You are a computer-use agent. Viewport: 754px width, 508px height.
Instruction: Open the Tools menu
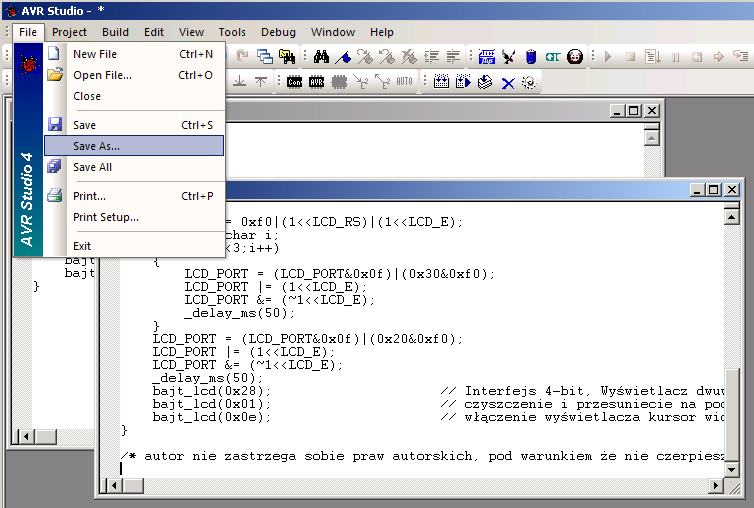[232, 32]
